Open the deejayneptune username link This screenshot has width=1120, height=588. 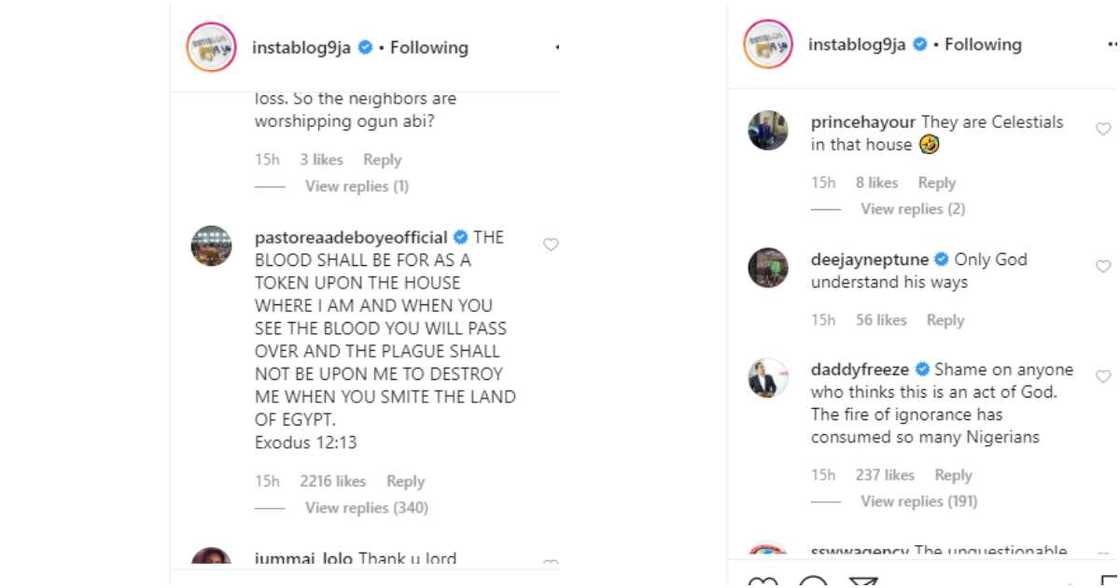[869, 259]
